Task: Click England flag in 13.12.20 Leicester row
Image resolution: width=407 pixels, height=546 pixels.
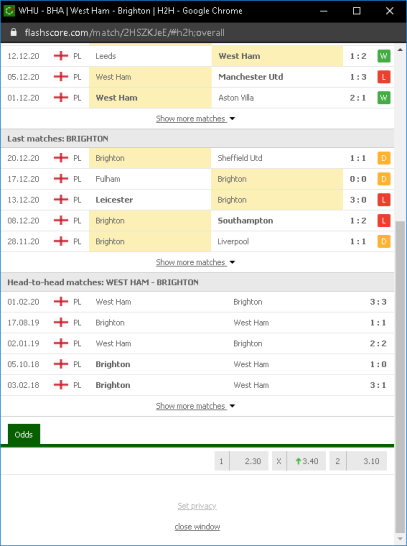Action: point(61,200)
